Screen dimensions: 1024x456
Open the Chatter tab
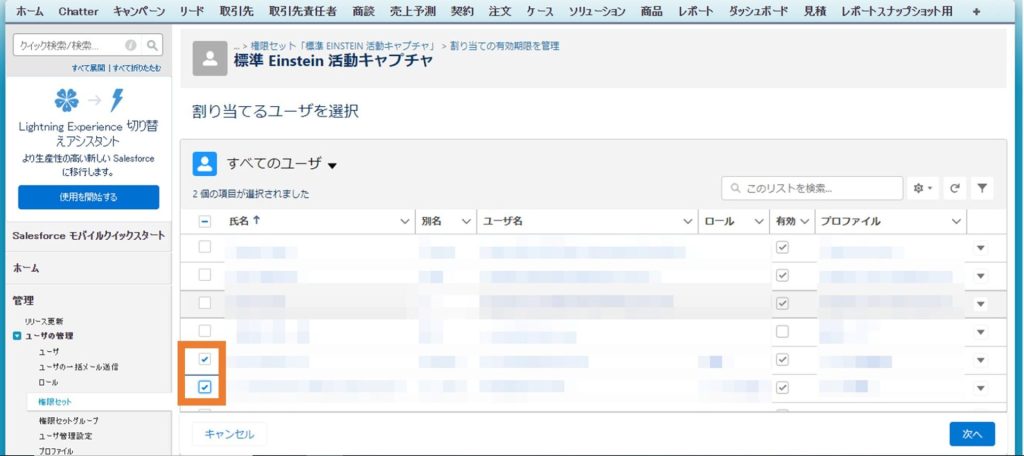pos(78,11)
